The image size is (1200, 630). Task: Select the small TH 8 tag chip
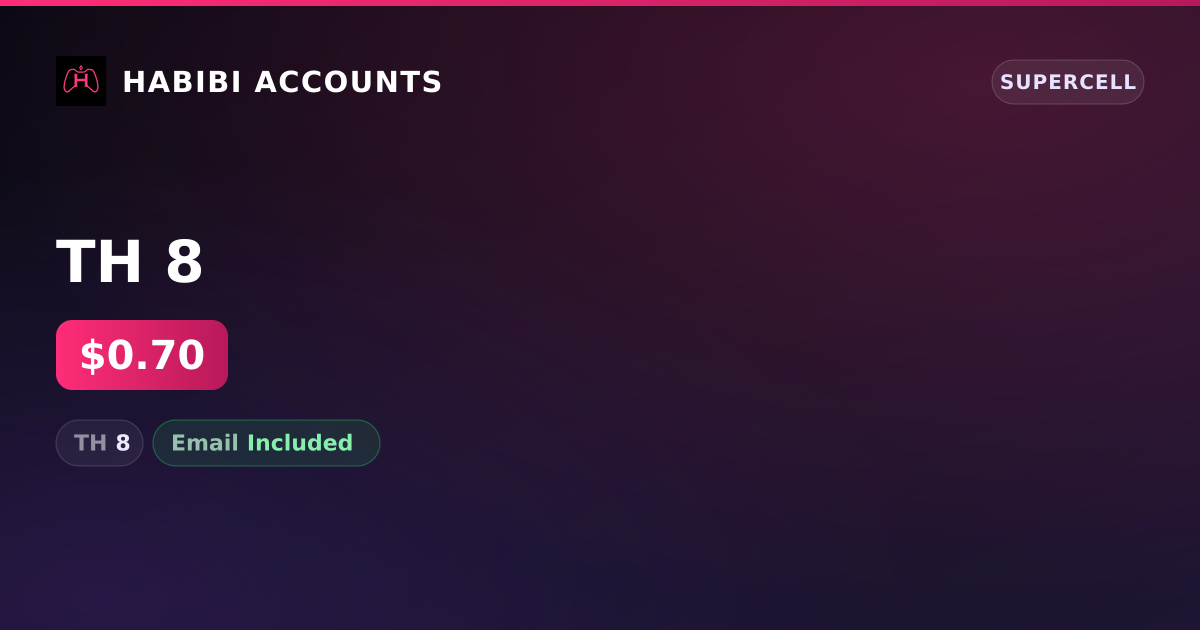click(99, 443)
